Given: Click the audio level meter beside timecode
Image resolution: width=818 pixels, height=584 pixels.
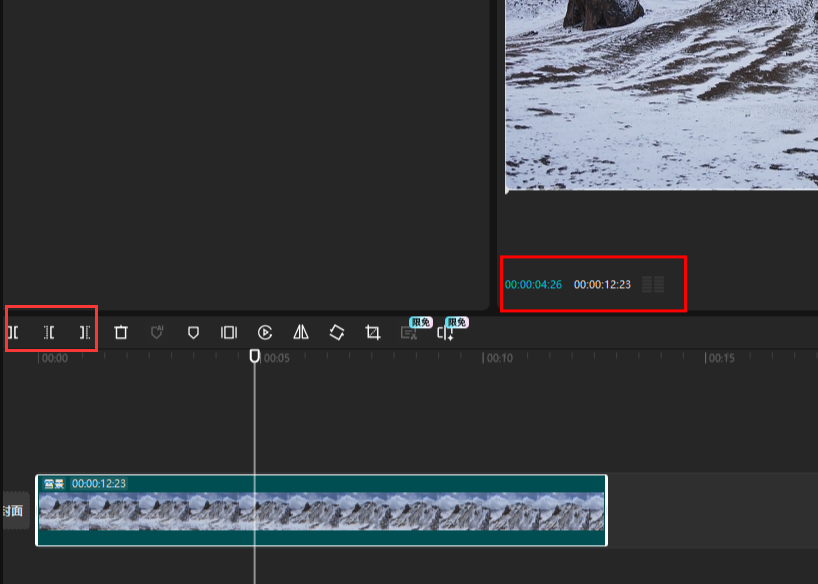Looking at the screenshot, I should [x=652, y=285].
